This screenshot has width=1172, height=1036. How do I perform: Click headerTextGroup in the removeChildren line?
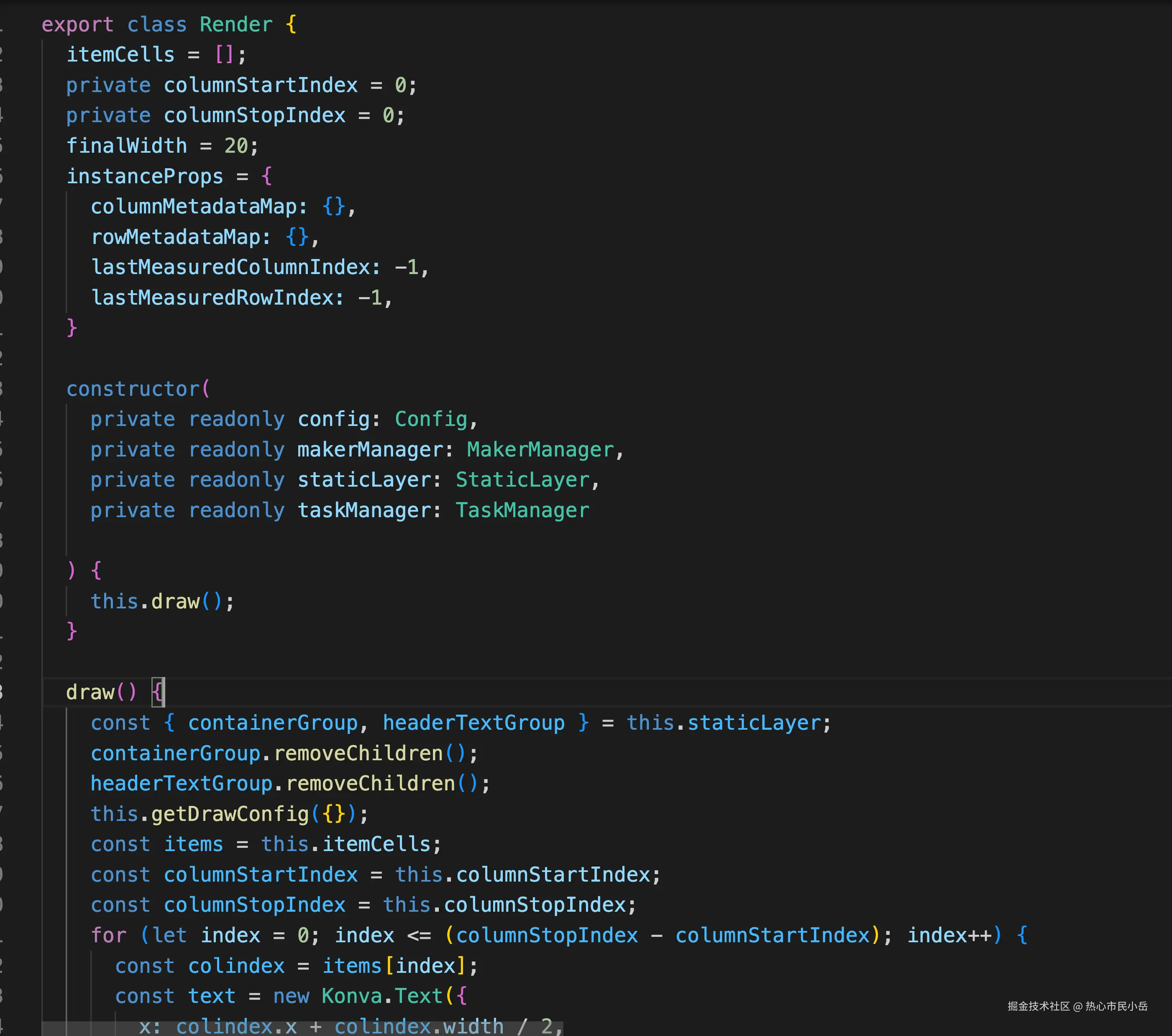pos(181,784)
